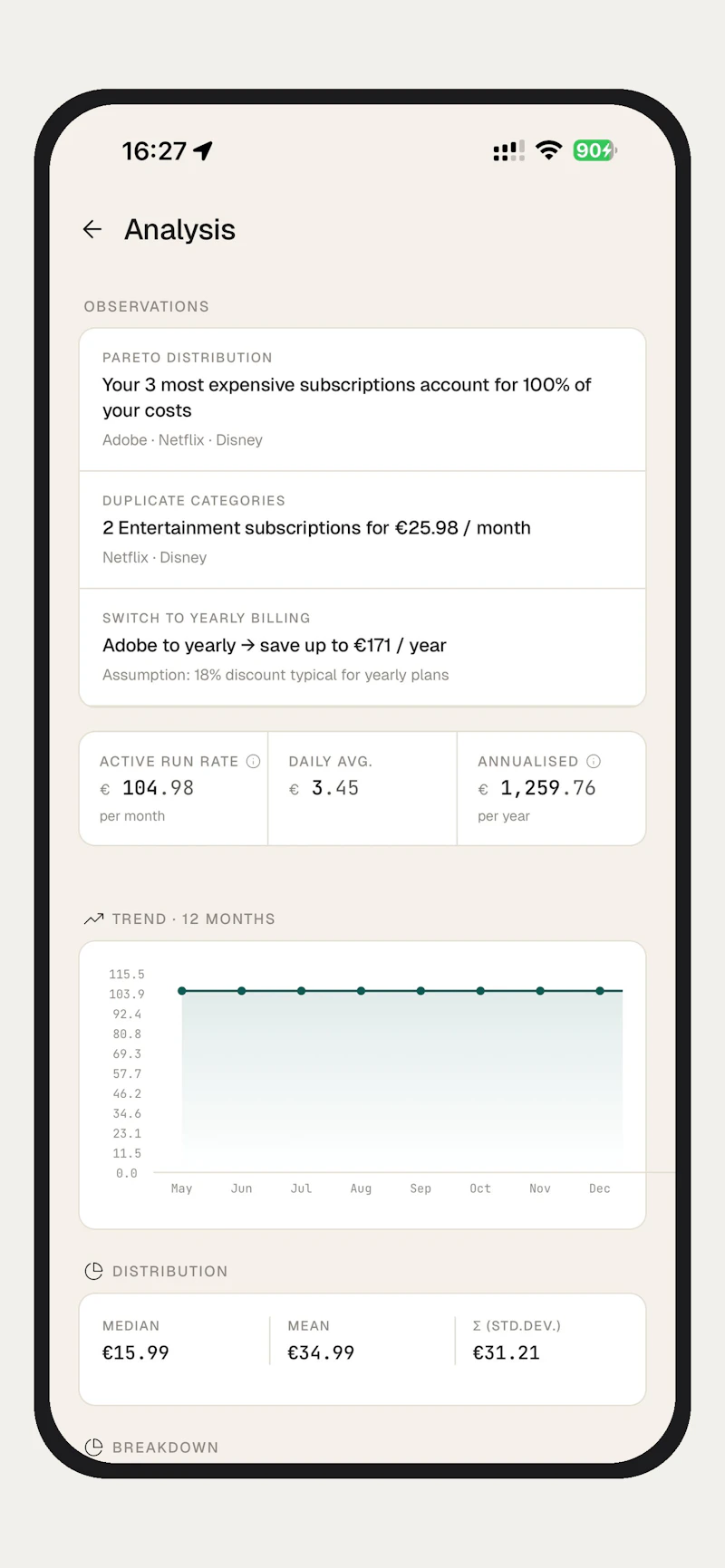Screen dimensions: 725x1568
Task: Open the Duplicate Categories observation
Action: tap(362, 530)
